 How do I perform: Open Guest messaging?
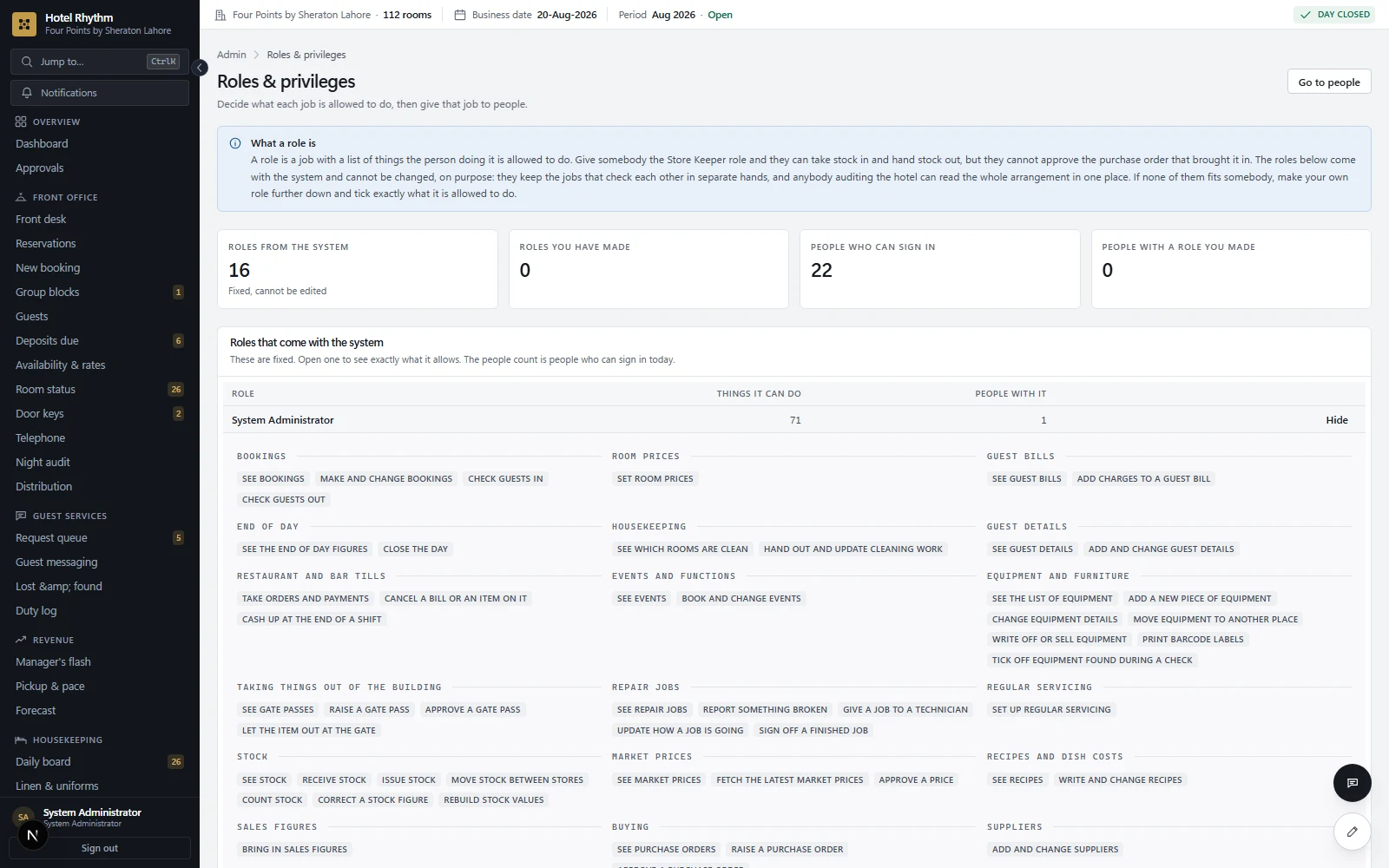click(100, 562)
